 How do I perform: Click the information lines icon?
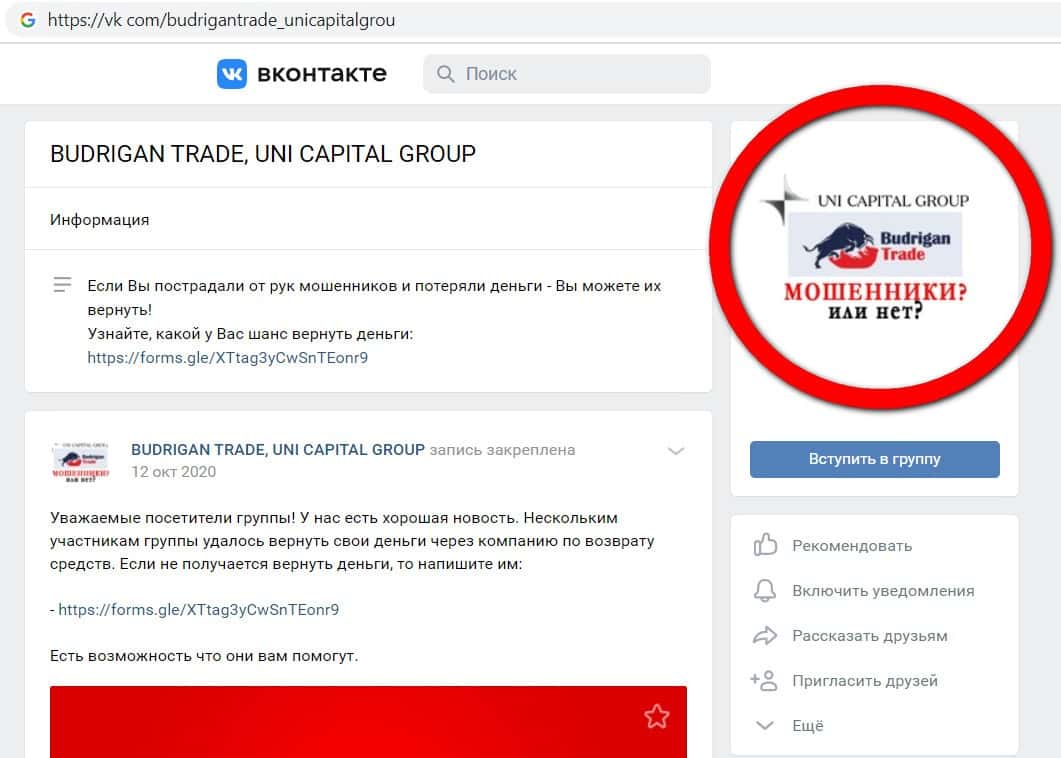(62, 285)
